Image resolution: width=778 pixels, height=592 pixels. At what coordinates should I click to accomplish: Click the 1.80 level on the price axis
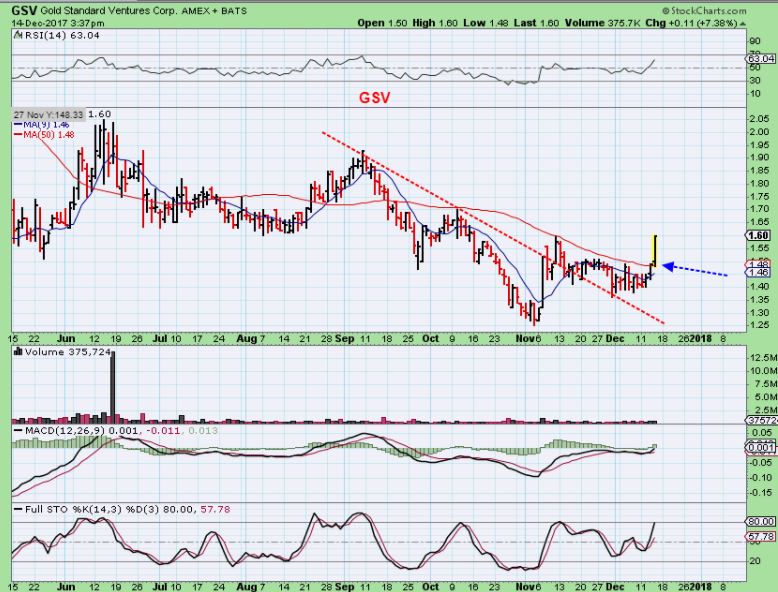[x=760, y=184]
